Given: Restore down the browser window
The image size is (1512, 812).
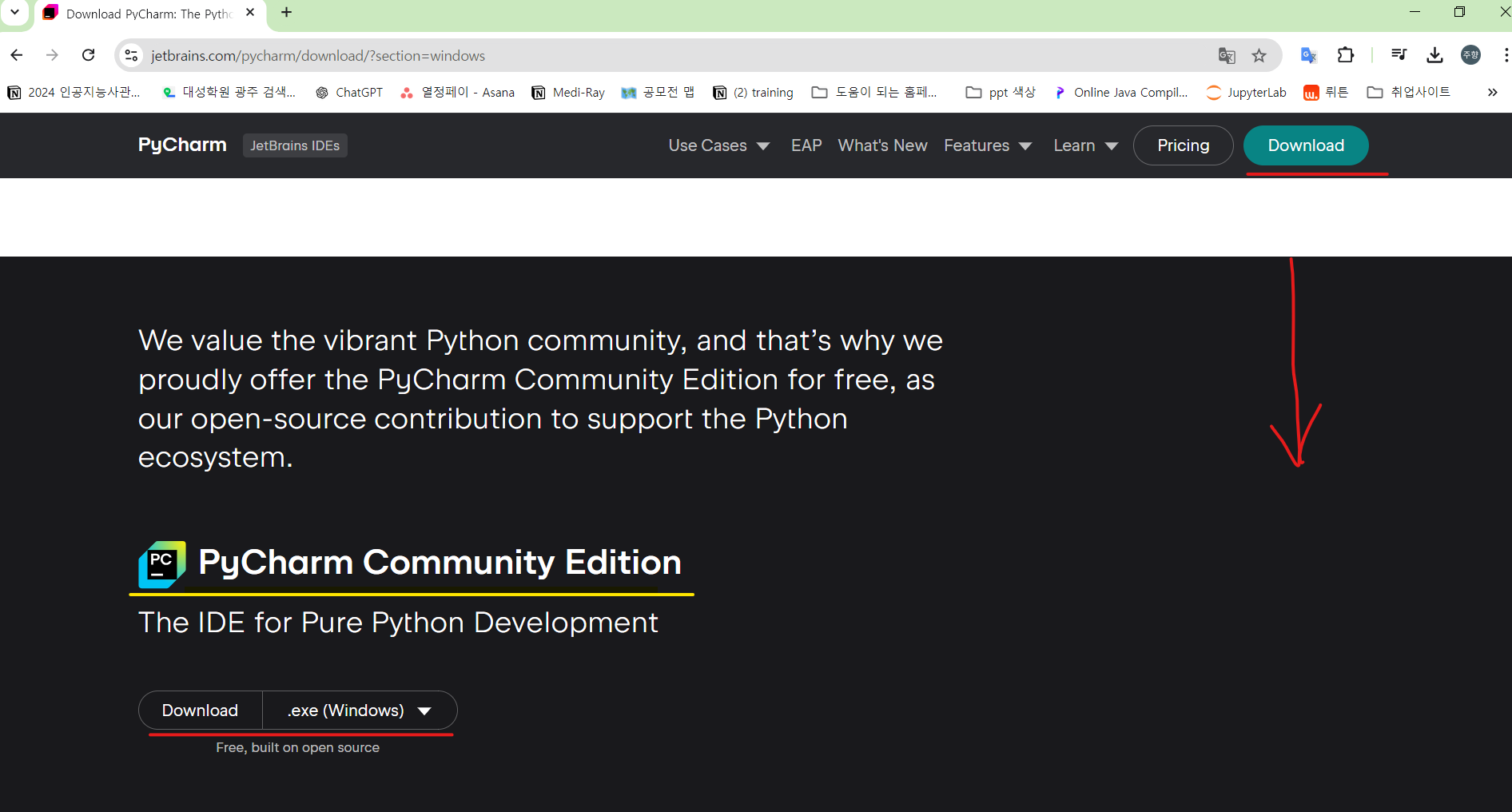Looking at the screenshot, I should point(1459,12).
